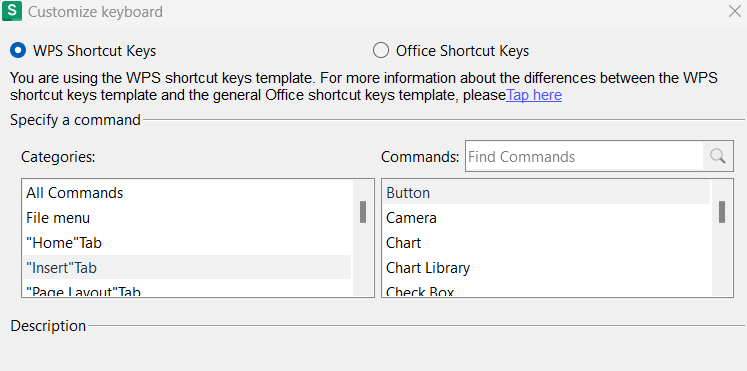Click the Categories list scrollbar thumb

point(363,212)
